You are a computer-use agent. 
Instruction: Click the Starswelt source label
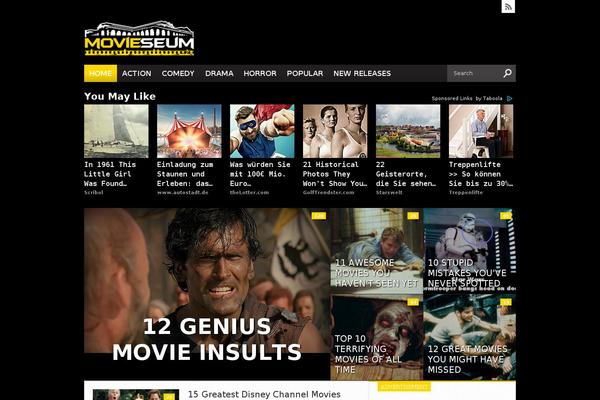point(389,193)
